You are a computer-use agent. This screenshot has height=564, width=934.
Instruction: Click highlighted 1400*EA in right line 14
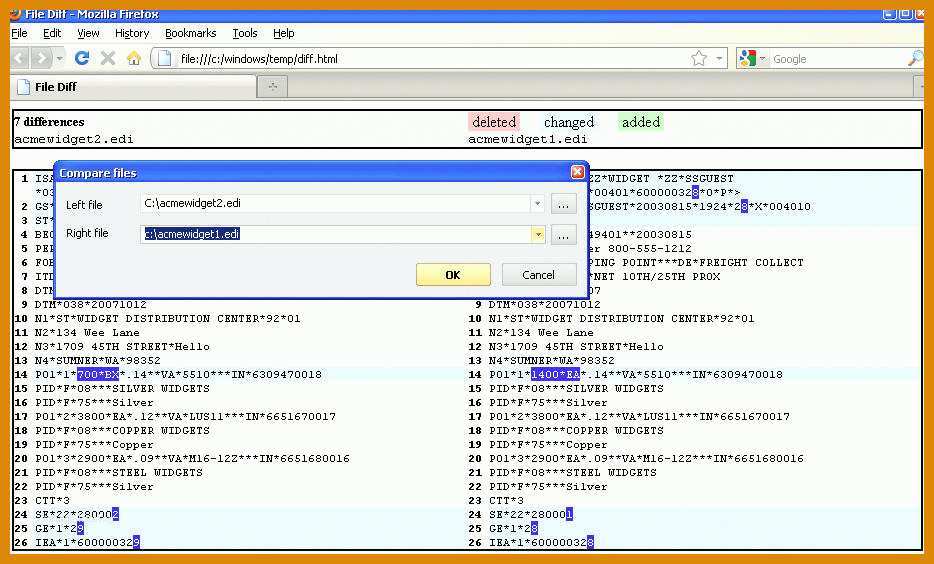tap(555, 375)
